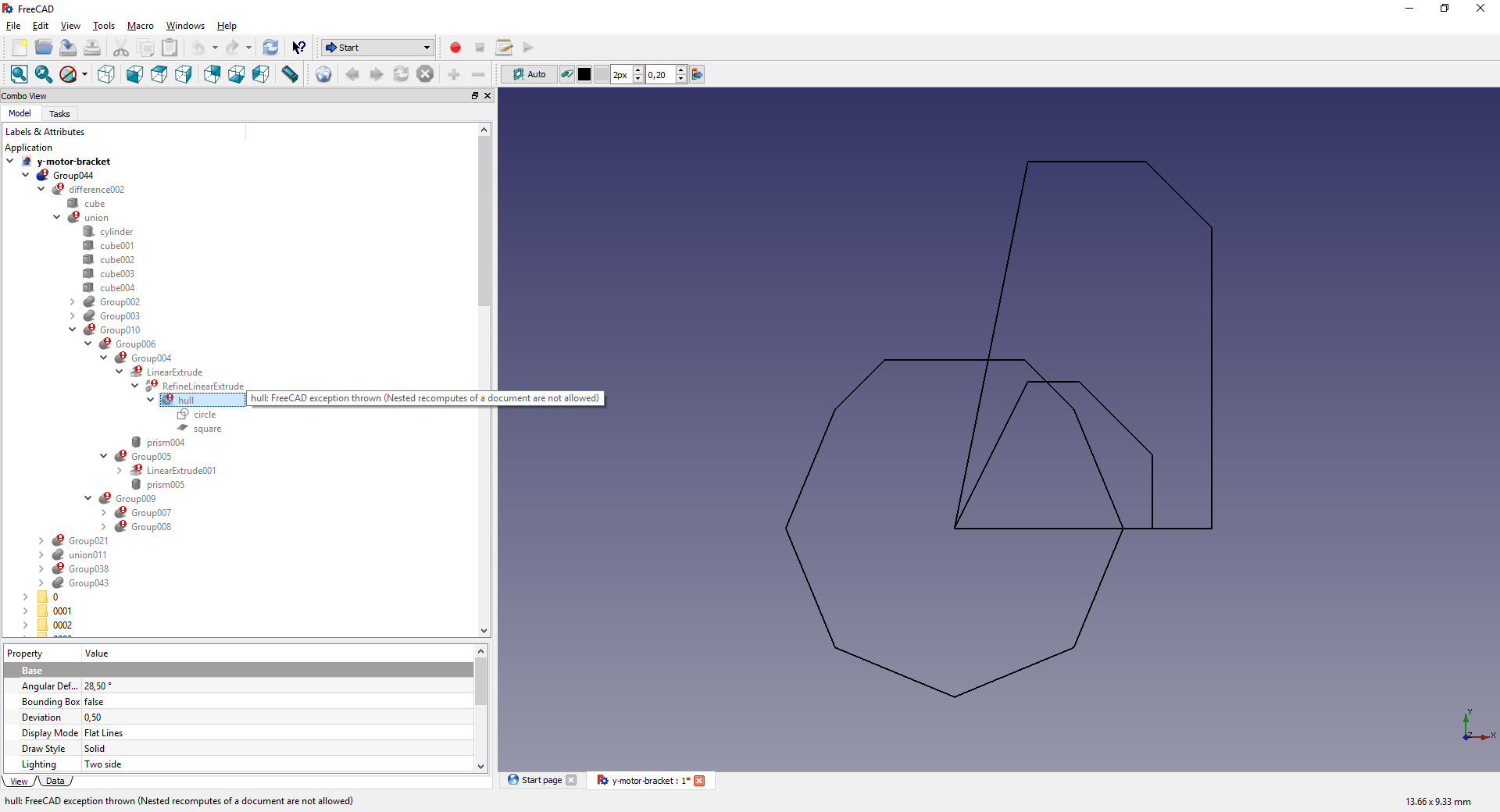Viewport: 1500px width, 812px height.
Task: Click Fit All zoom icon
Action: click(20, 74)
